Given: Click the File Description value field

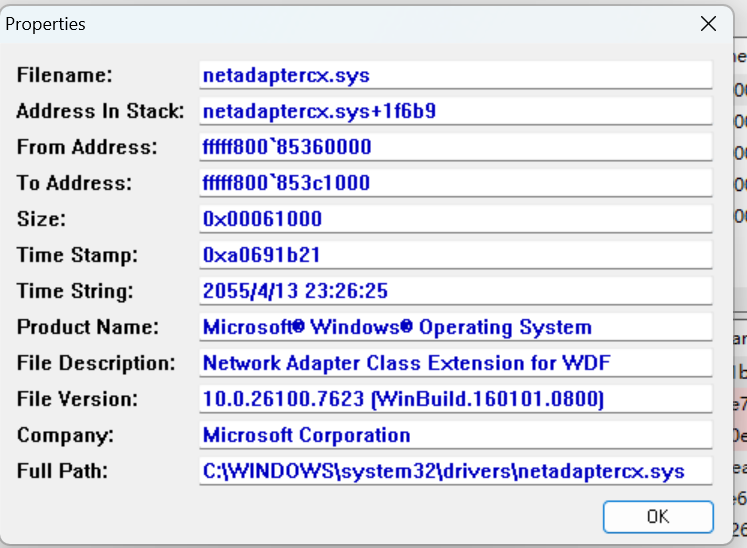Looking at the screenshot, I should 455,363.
